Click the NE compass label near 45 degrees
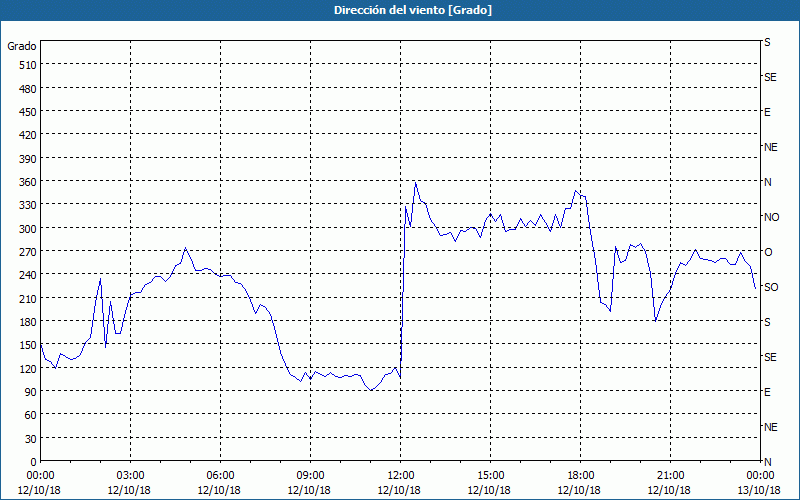The image size is (800, 500). [770, 427]
